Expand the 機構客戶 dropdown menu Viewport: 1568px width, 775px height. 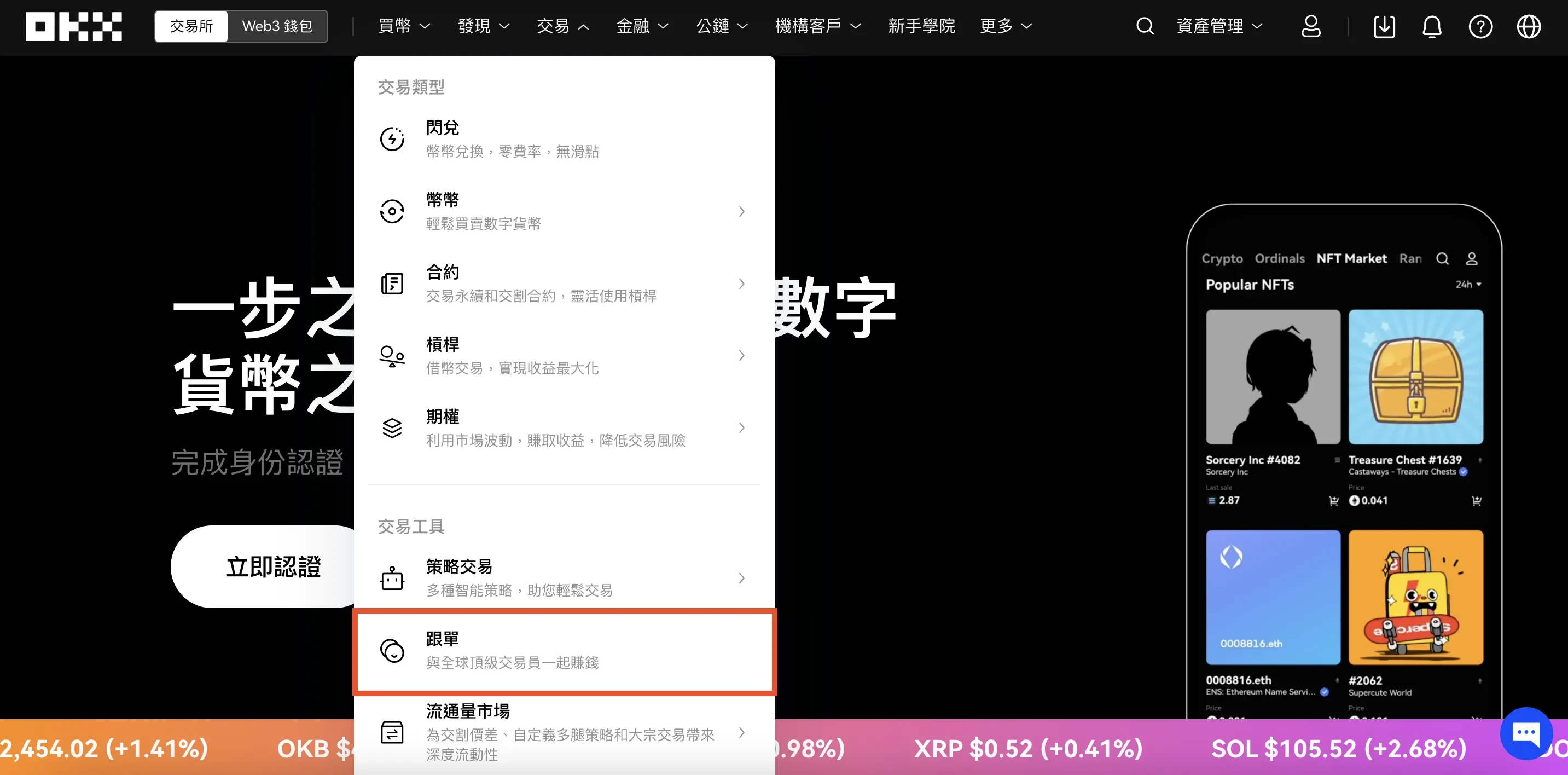(x=817, y=26)
